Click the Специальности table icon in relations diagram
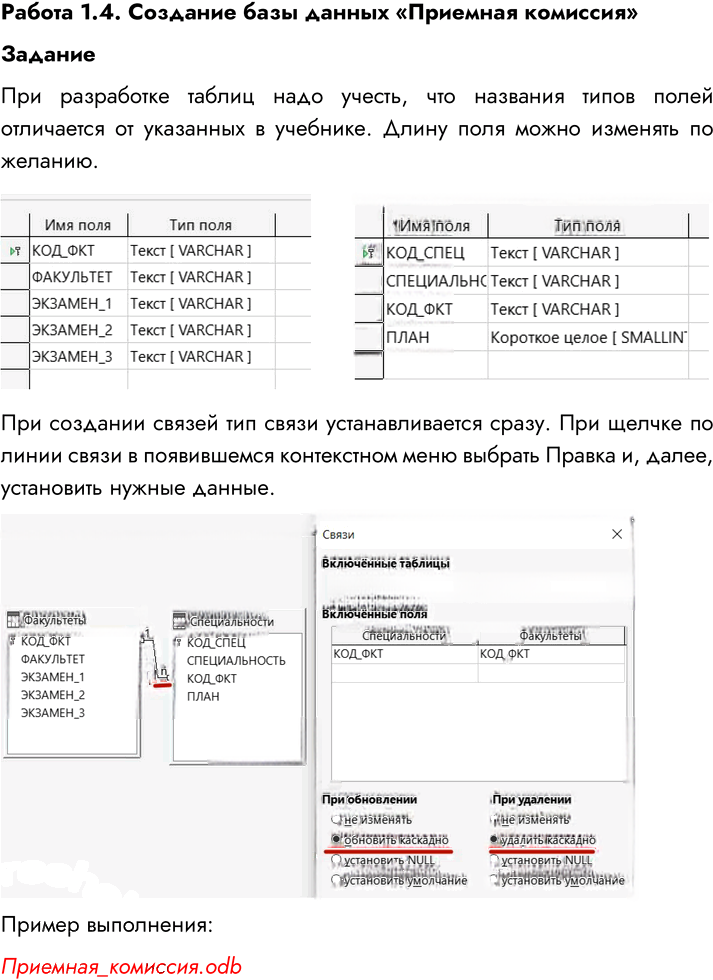Viewport: 713px width, 980px height. pyautogui.click(x=180, y=621)
